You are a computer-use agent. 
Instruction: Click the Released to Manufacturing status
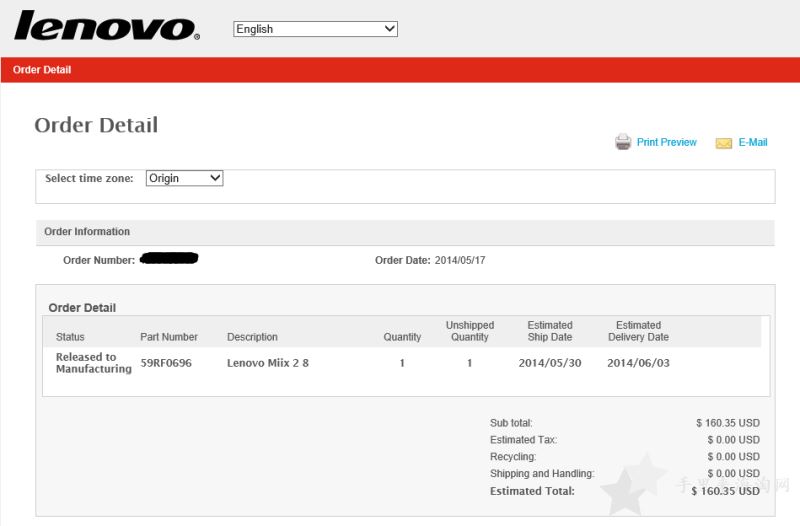pos(93,363)
